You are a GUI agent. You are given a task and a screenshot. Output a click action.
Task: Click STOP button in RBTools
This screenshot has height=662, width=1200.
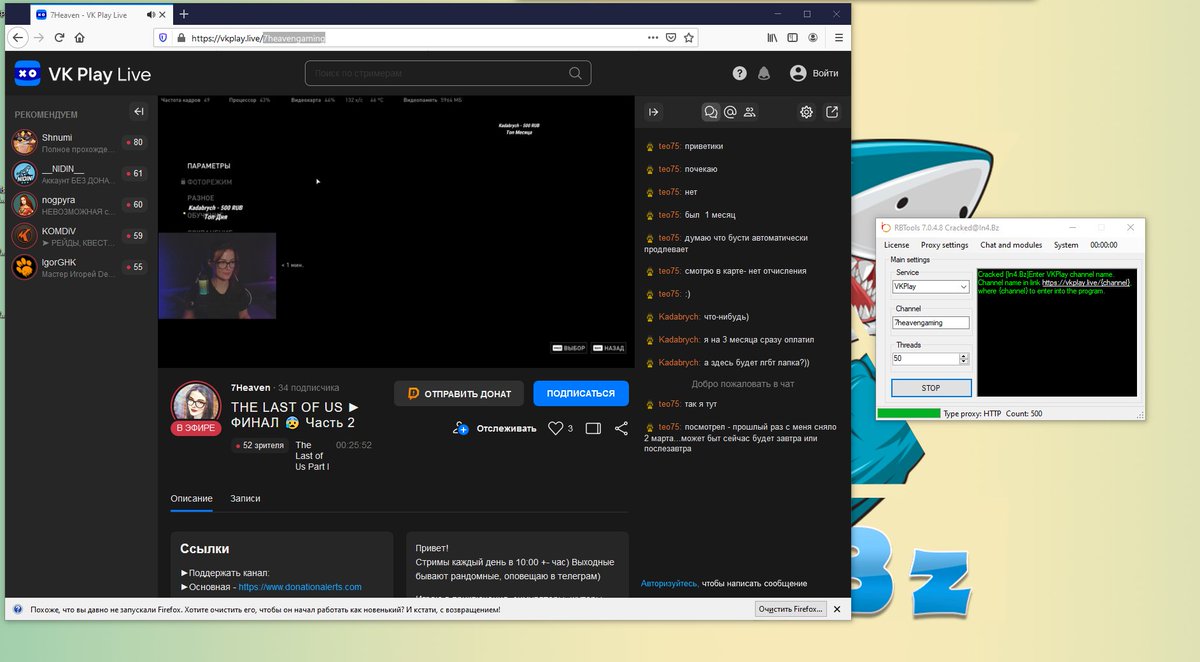point(930,388)
